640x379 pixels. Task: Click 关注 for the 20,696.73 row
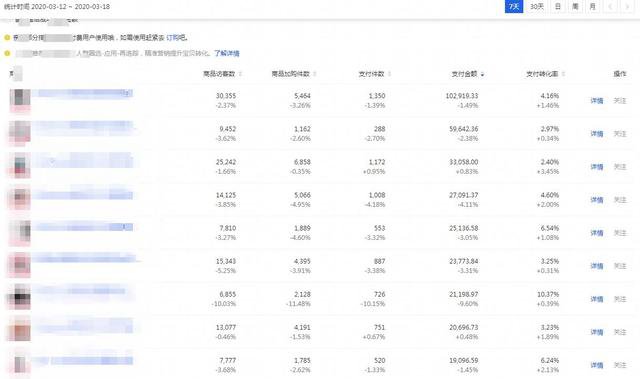click(x=620, y=332)
